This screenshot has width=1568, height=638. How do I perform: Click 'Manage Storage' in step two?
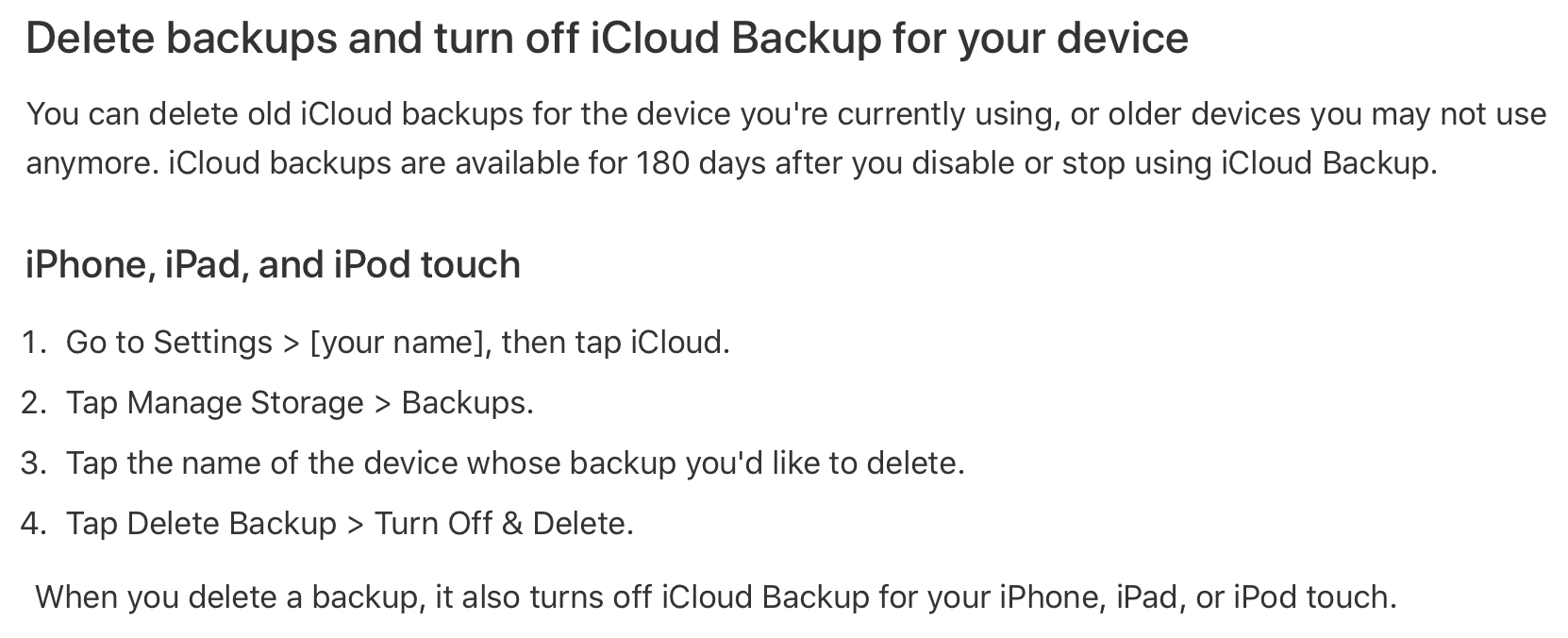tap(245, 403)
